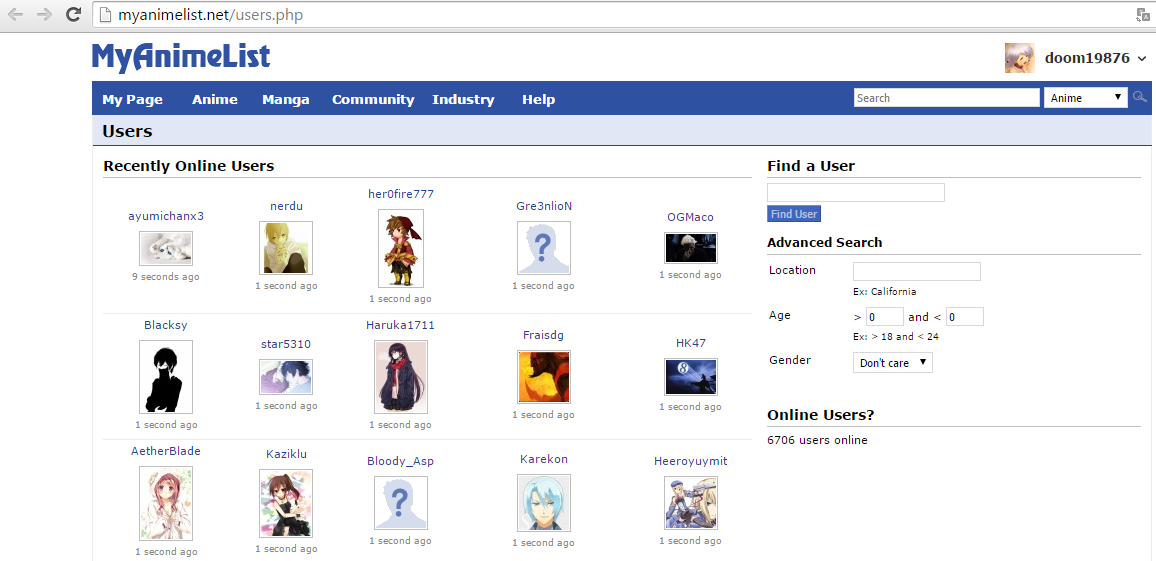Open the Anime menu in navigation bar

click(215, 100)
